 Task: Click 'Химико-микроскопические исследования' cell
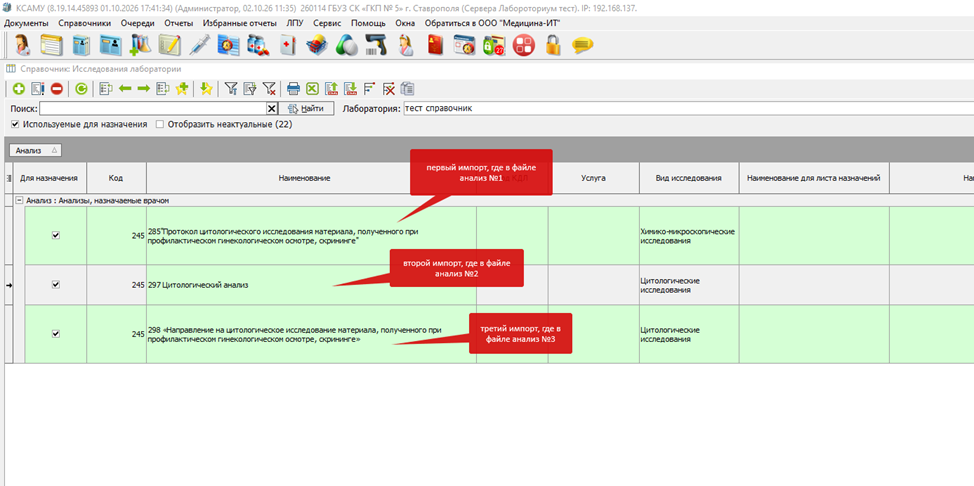(x=688, y=236)
